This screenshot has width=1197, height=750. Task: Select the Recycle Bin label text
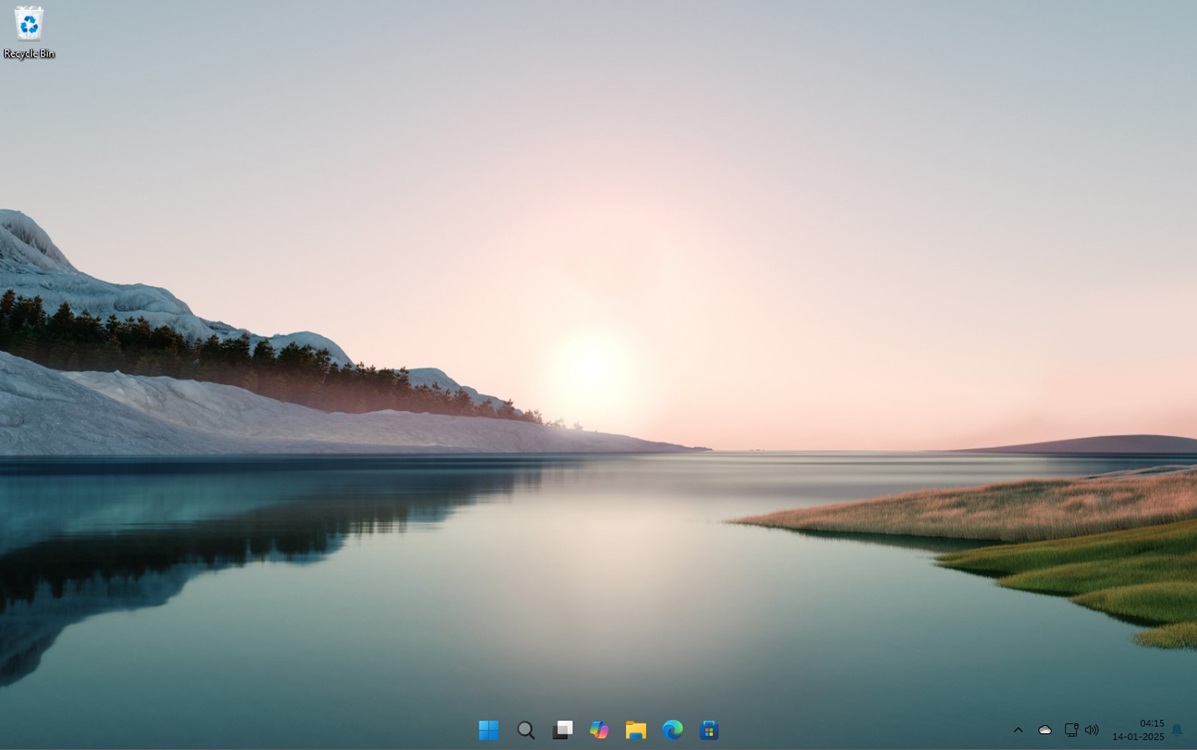click(x=28, y=55)
